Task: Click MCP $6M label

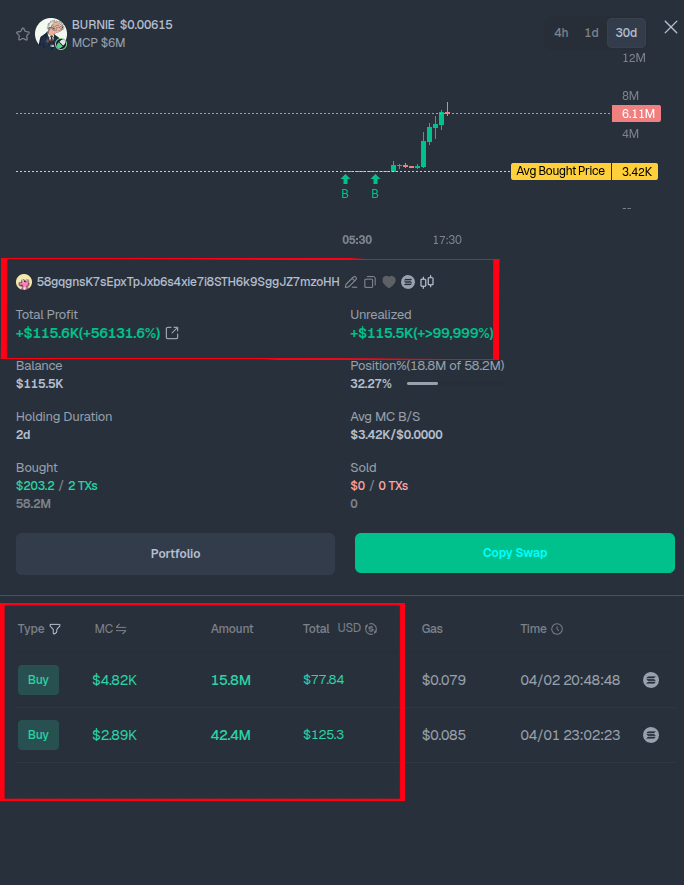Action: click(x=98, y=43)
